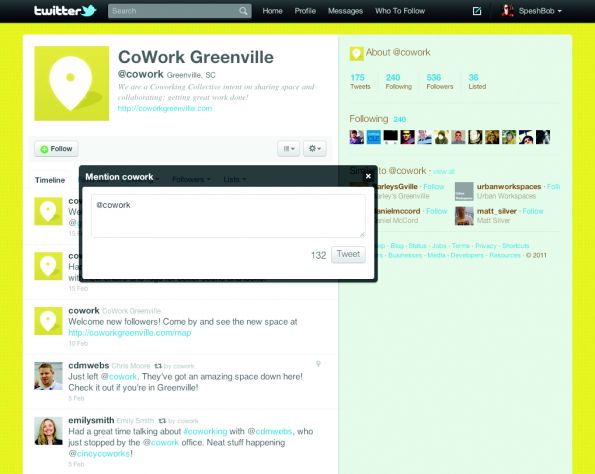The width and height of the screenshot is (595, 474).
Task: Open the Resources footer link
Action: tap(505, 255)
